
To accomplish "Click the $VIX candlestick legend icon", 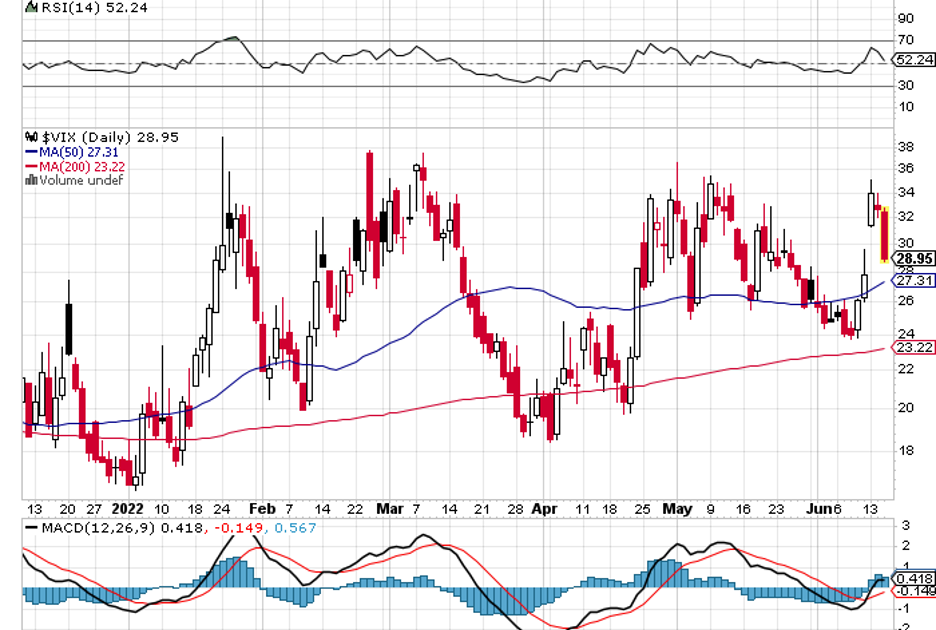I will [x=31, y=137].
